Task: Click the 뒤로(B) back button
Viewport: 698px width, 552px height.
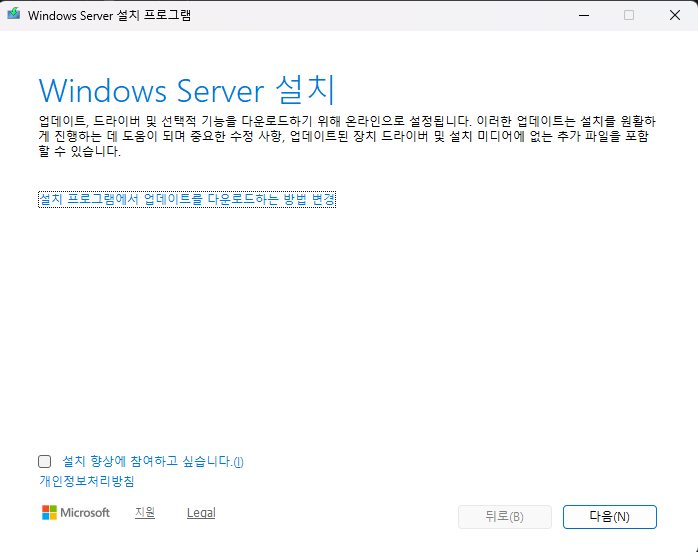Action: [505, 517]
